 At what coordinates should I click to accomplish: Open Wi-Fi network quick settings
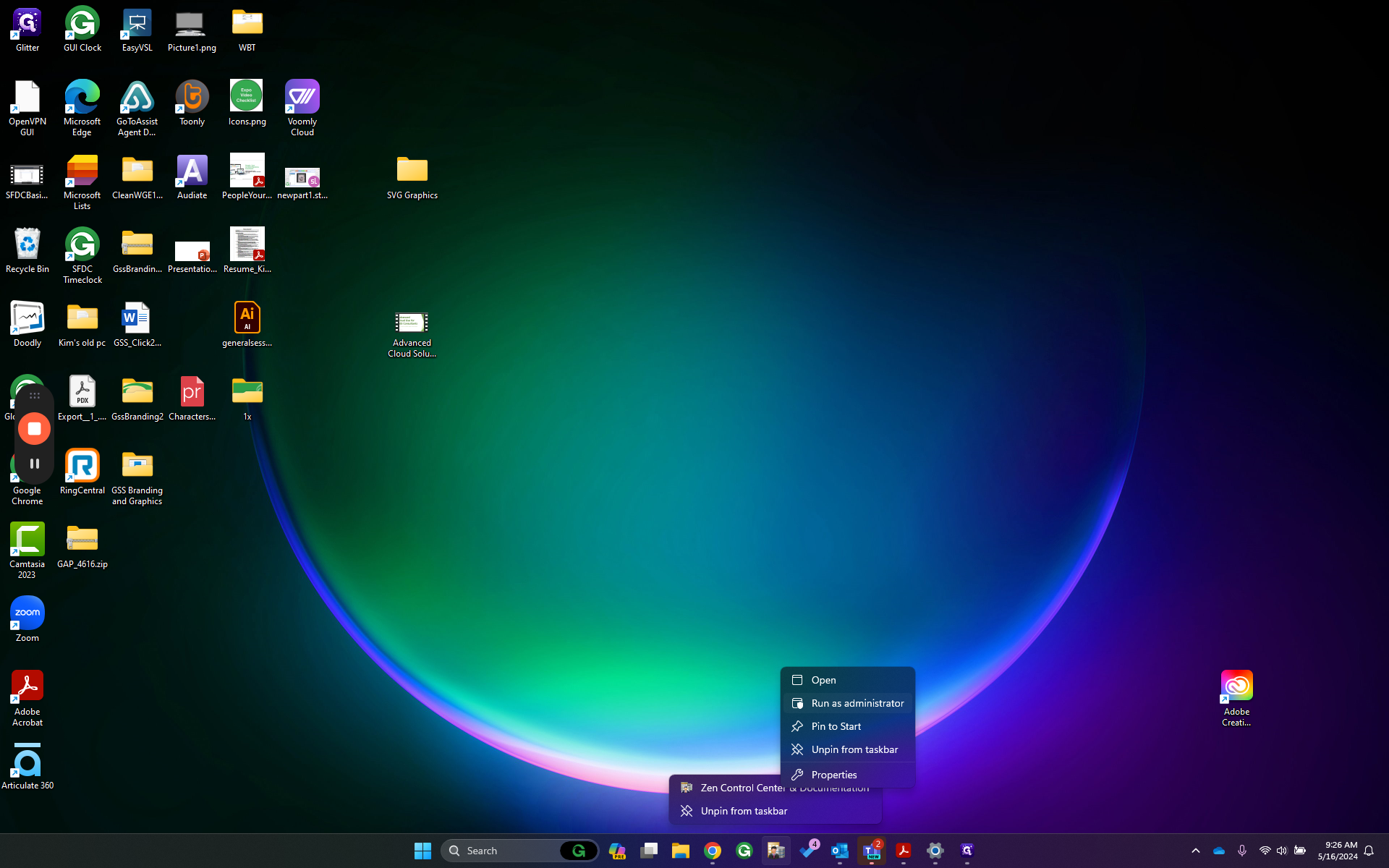pyautogui.click(x=1265, y=851)
